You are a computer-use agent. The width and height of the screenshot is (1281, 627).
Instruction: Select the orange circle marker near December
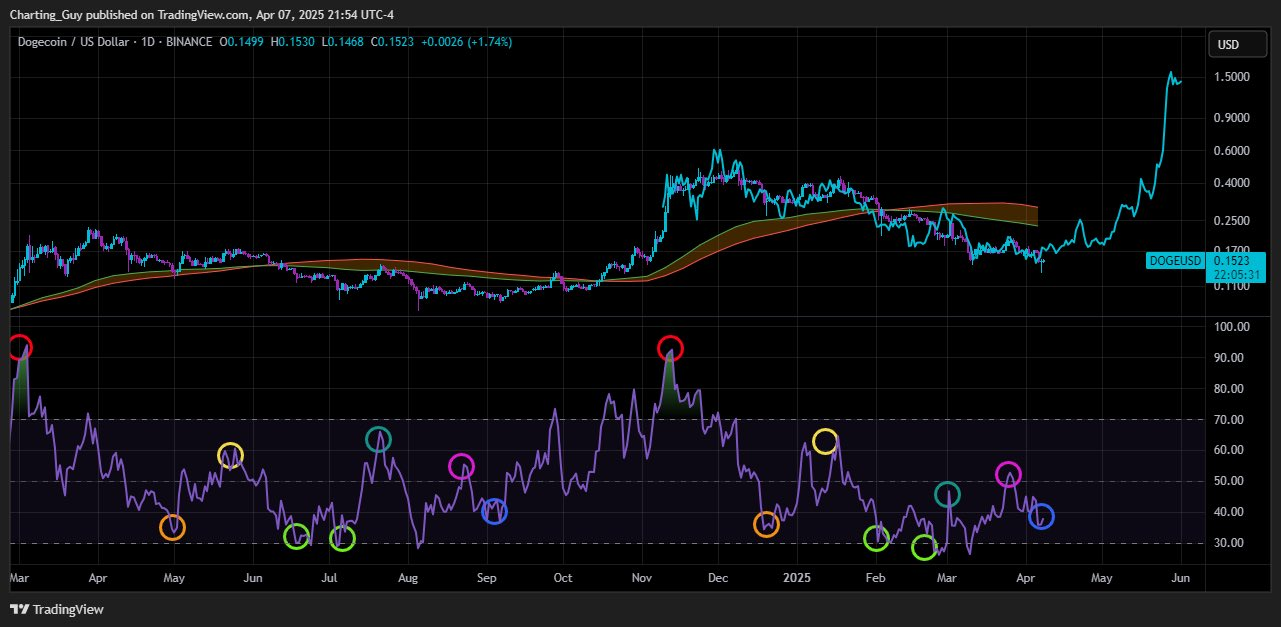pos(766,524)
